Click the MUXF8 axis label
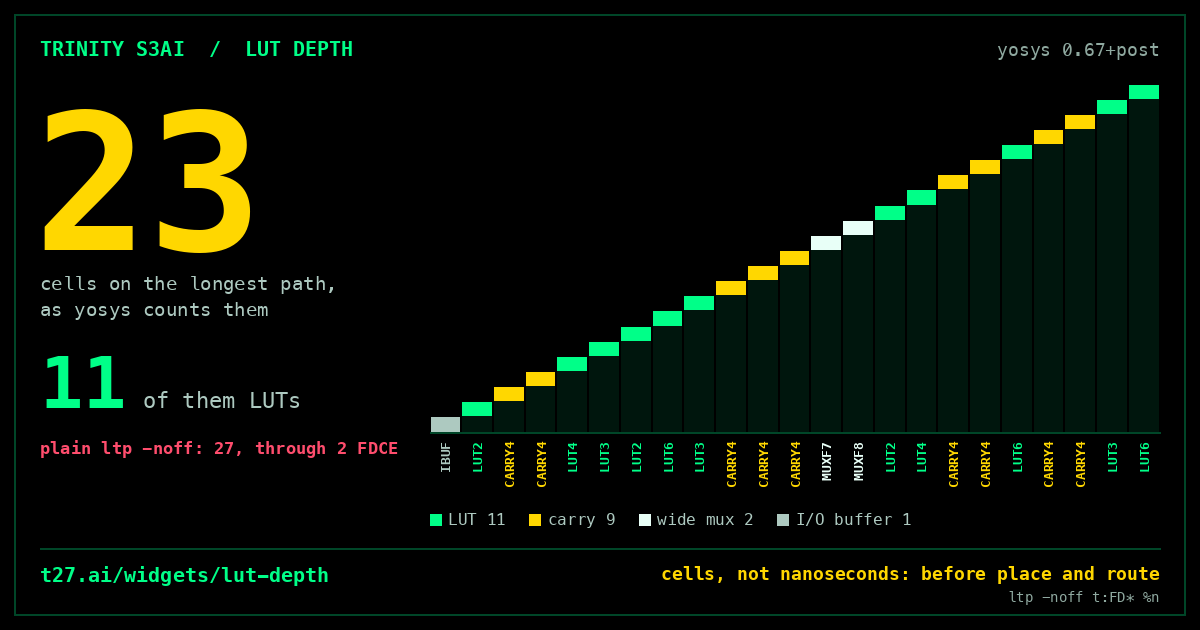 [859, 461]
